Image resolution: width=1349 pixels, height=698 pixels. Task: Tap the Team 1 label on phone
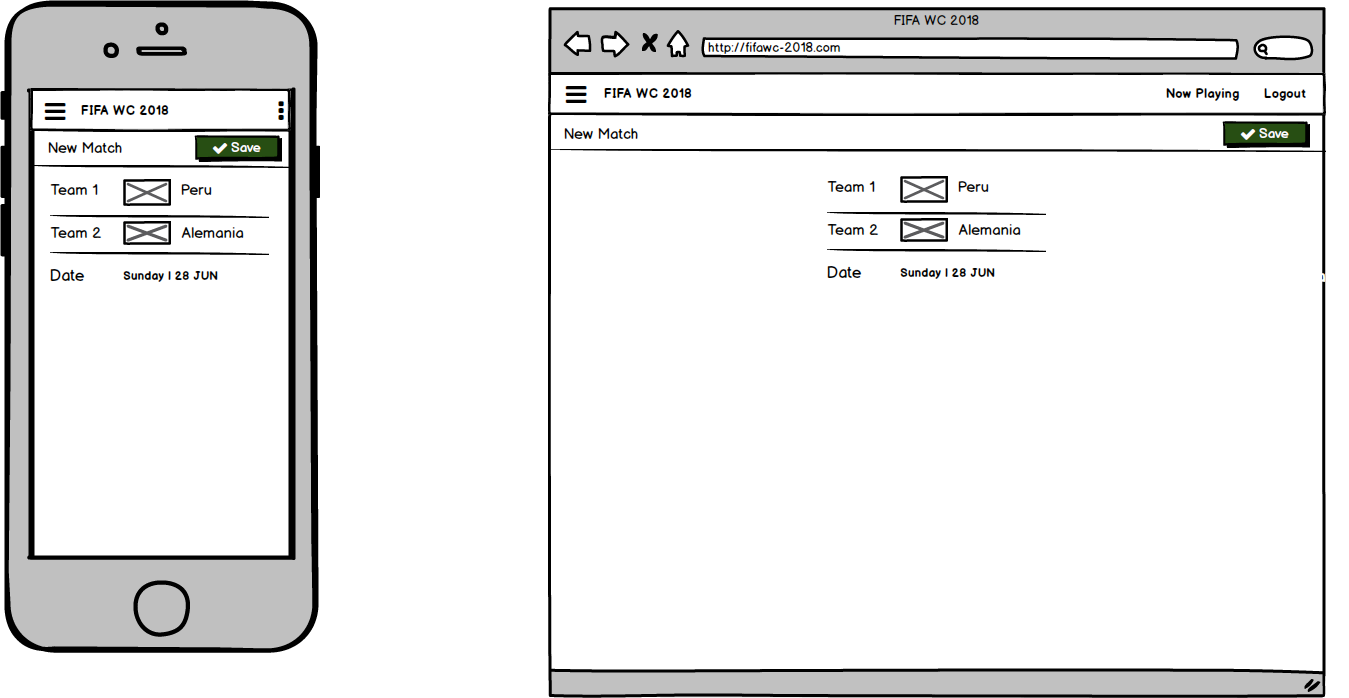point(75,190)
